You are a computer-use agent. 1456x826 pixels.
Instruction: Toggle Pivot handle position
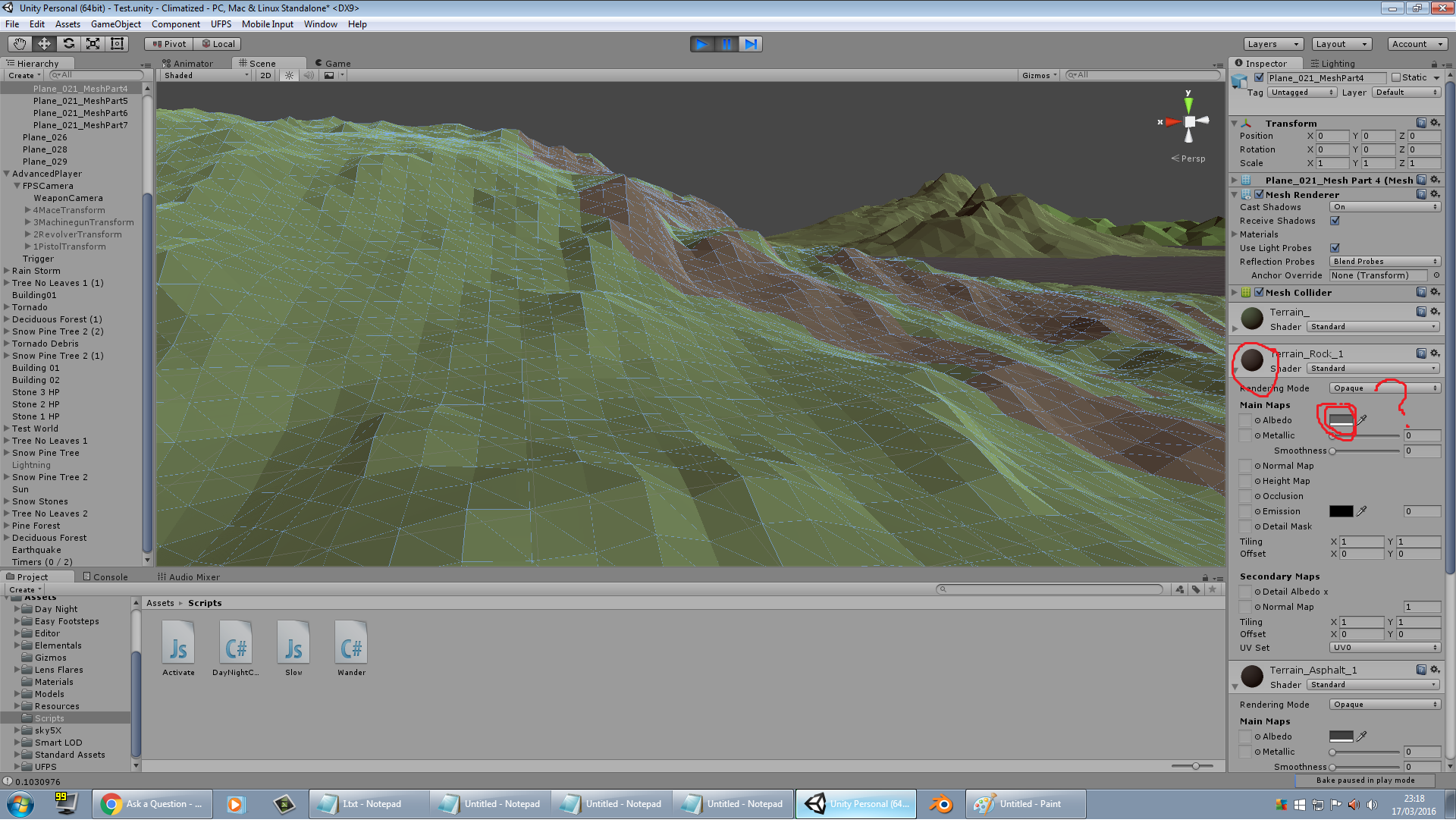pos(169,44)
